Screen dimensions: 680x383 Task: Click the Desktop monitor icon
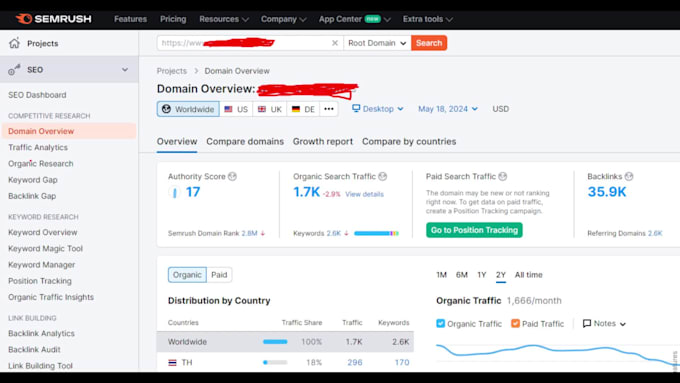point(356,108)
